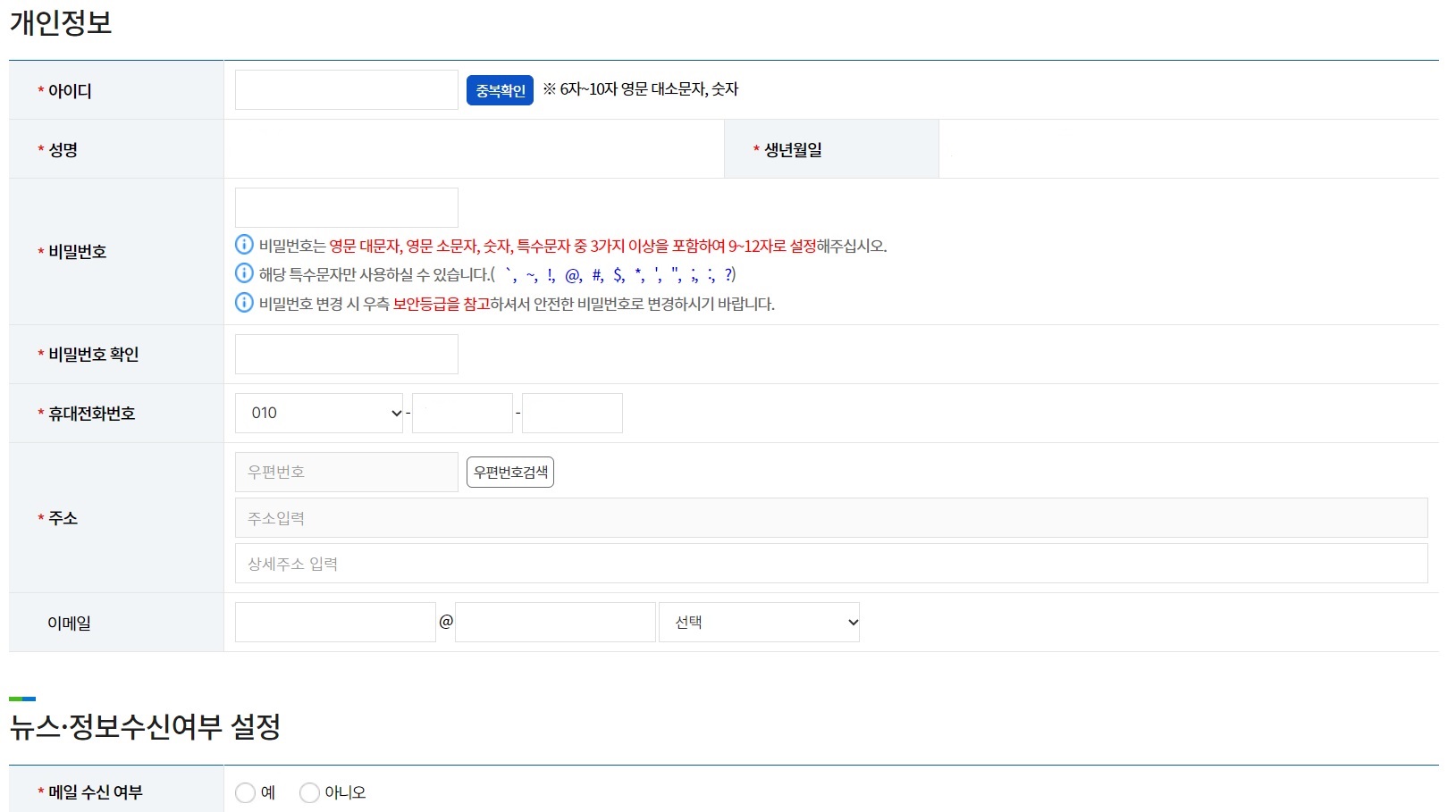Select 아니오 for mail reception consent
Screen dimensions: 1456x812
point(309,791)
